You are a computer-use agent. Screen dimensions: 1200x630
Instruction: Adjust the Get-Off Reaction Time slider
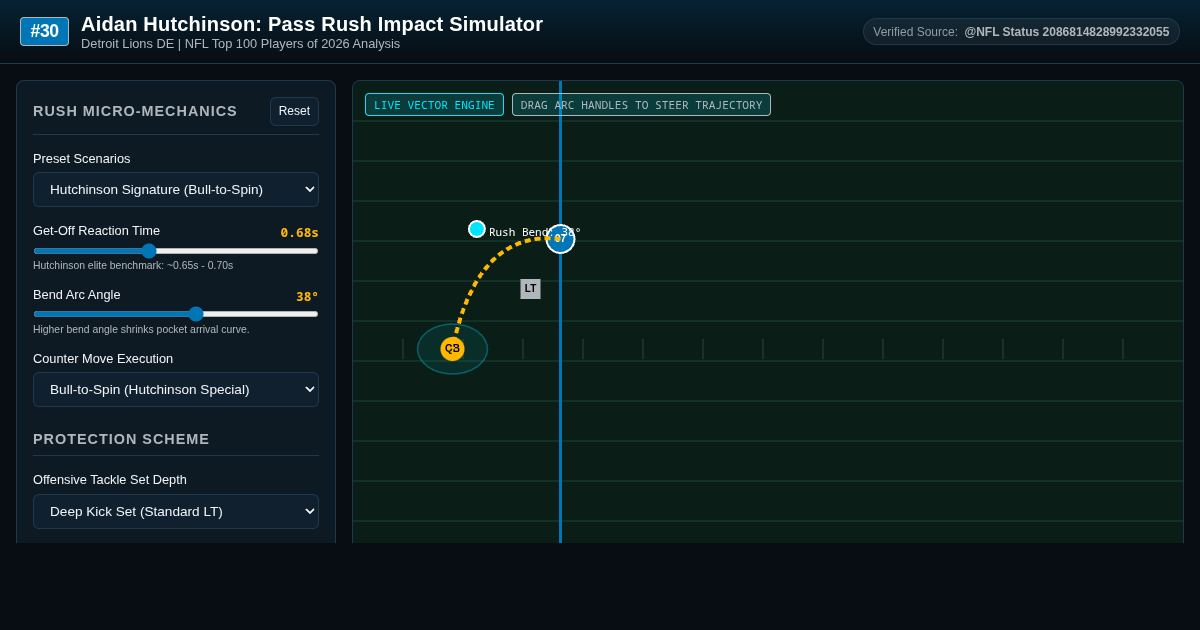[x=176, y=251]
